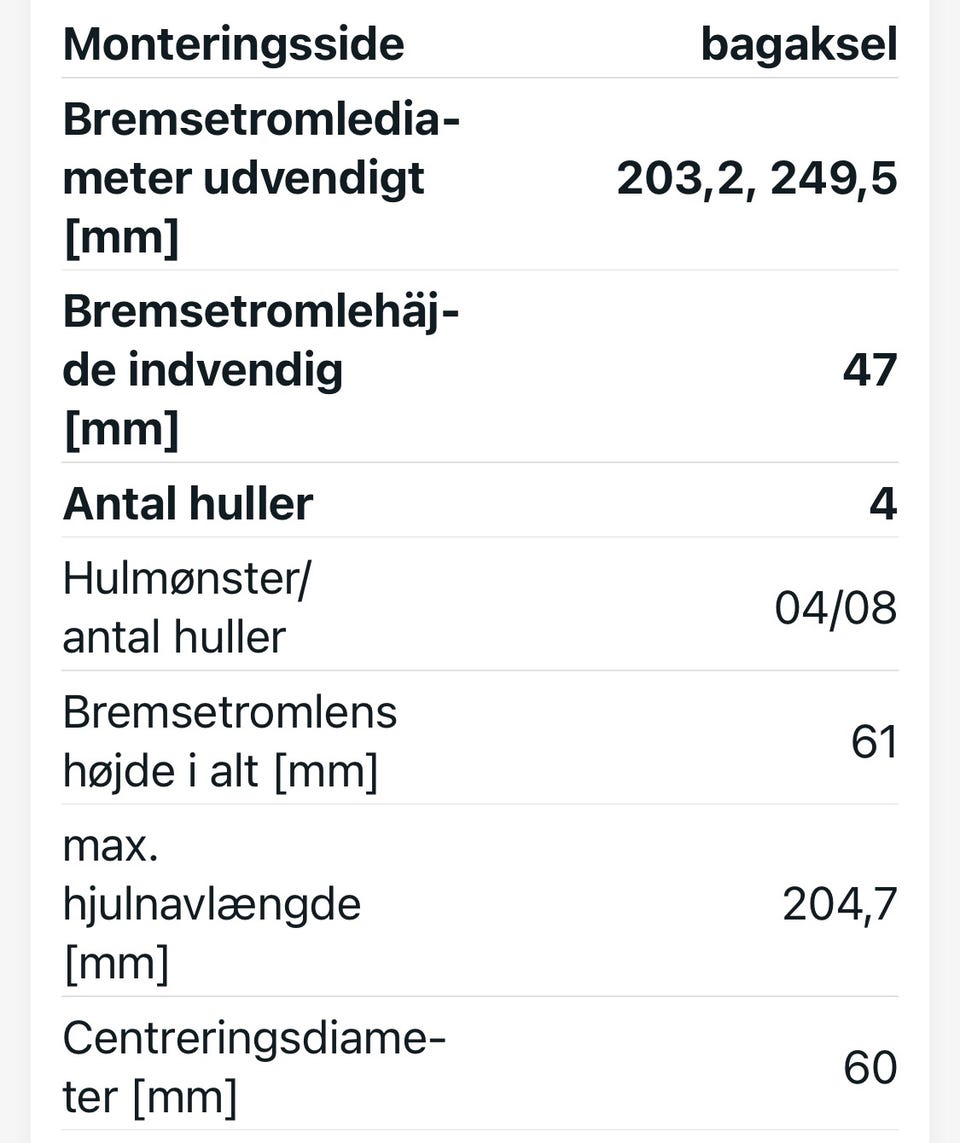Select the value 47
Viewport: 960px width, 1143px height.
click(869, 370)
